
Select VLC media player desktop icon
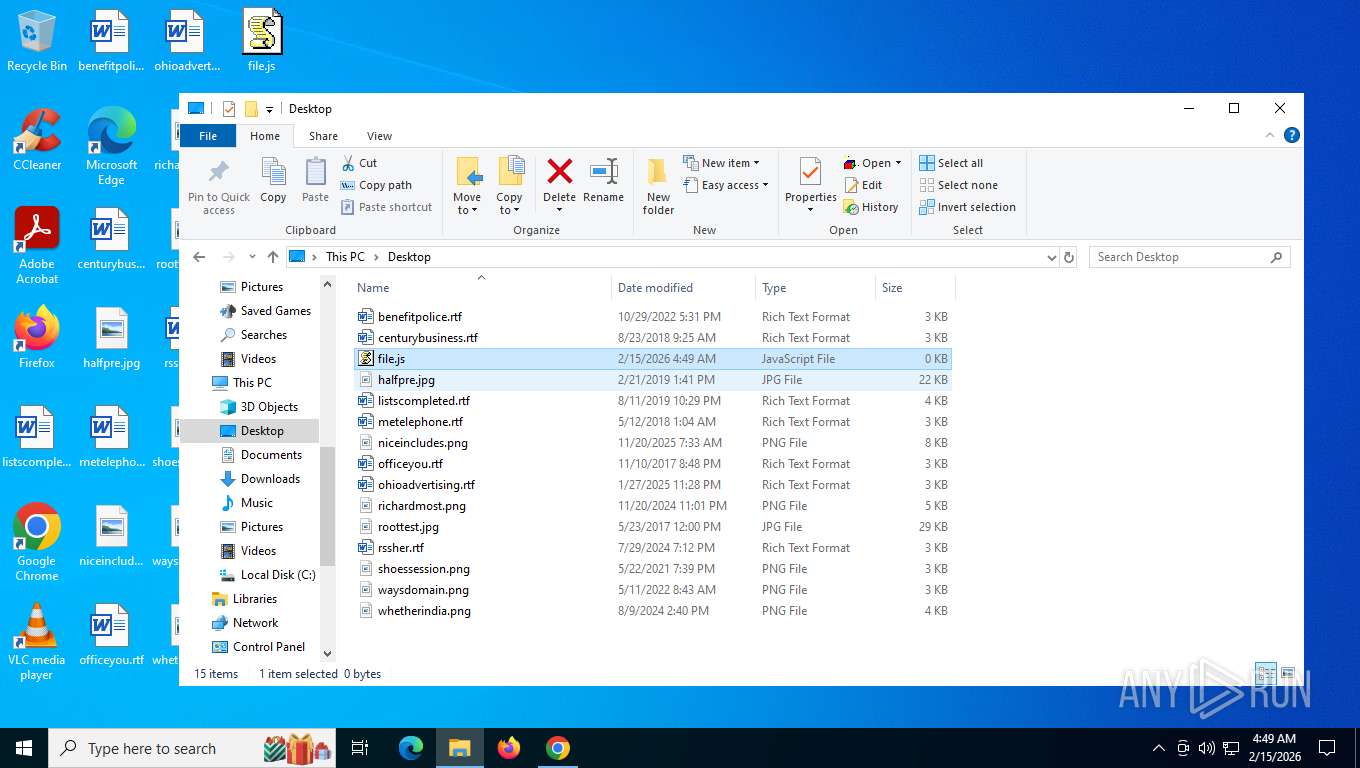click(x=37, y=642)
